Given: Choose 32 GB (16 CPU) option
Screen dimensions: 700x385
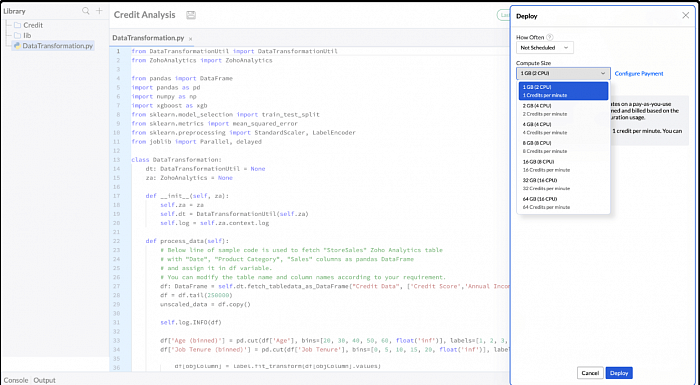Looking at the screenshot, I should [x=563, y=184].
